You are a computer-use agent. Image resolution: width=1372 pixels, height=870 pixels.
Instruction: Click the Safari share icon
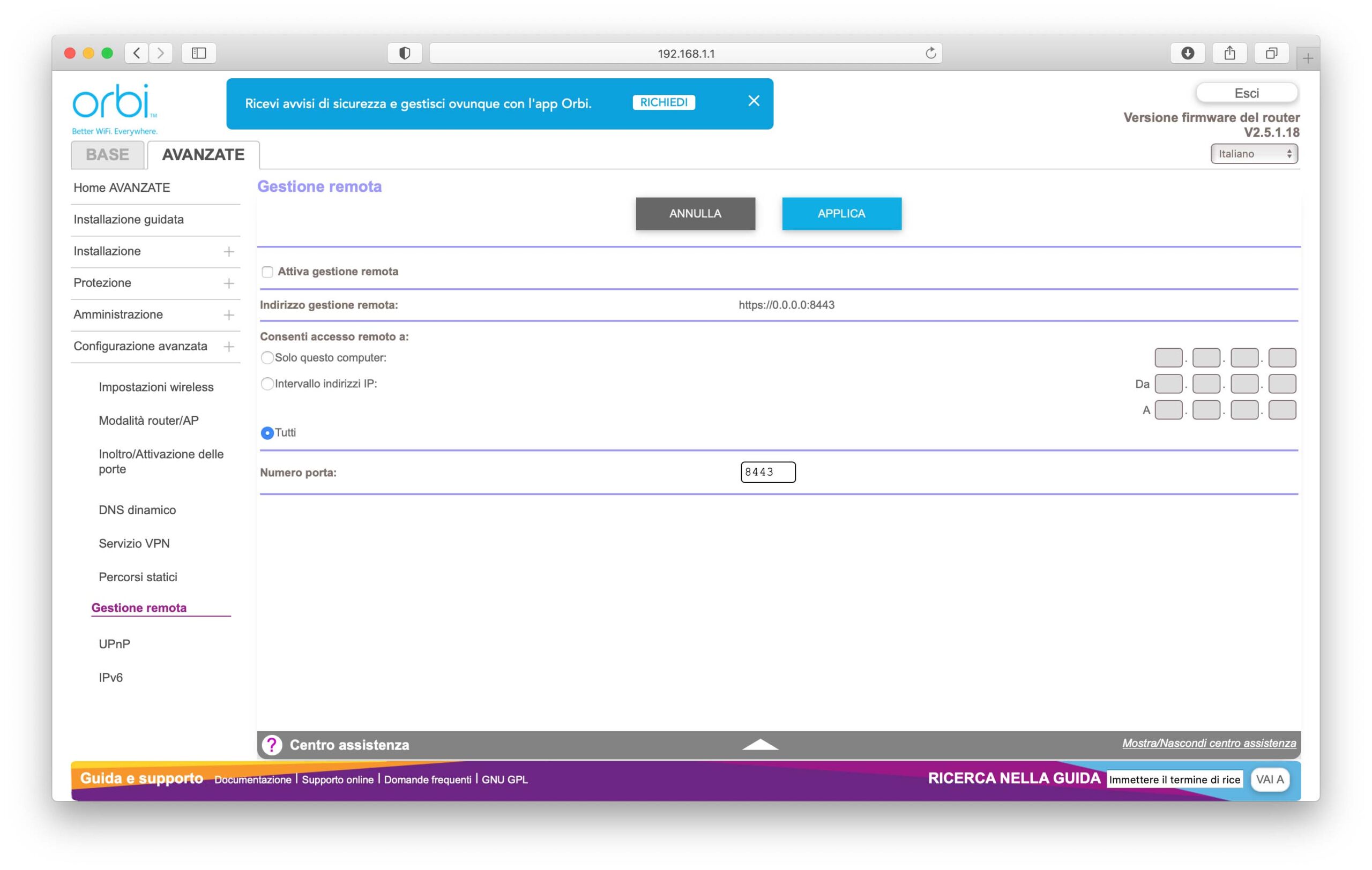tap(1229, 53)
